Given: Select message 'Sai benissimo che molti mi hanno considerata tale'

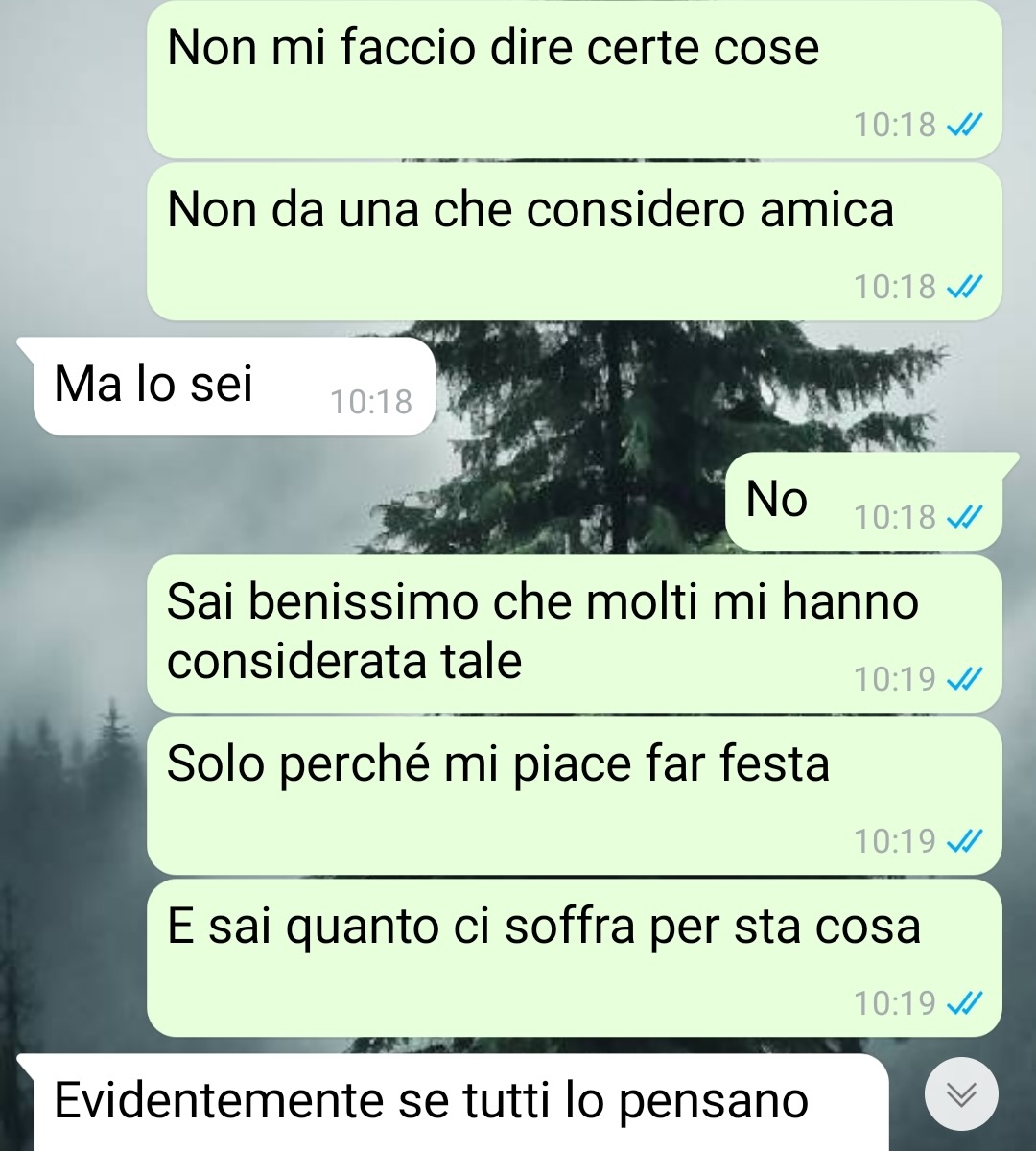Looking at the screenshot, I should coord(575,633).
